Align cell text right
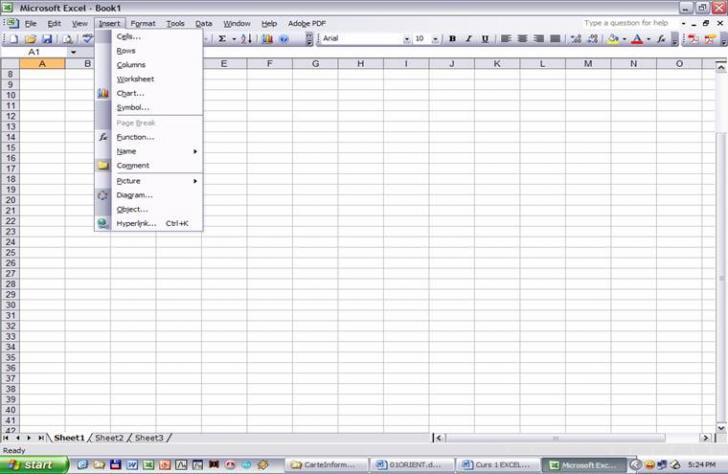728x474 pixels. click(539, 39)
